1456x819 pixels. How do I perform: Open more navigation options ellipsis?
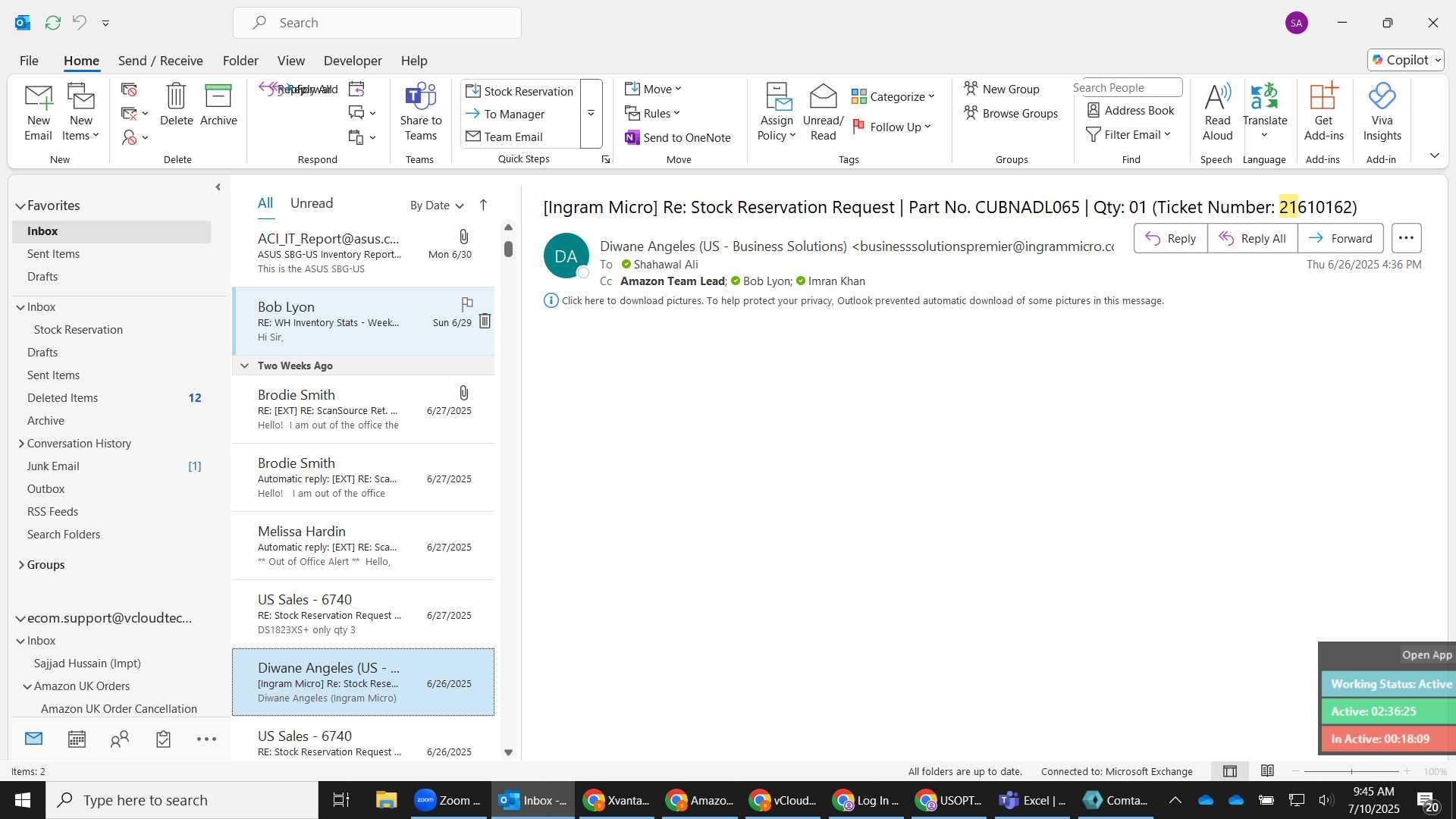pos(206,739)
